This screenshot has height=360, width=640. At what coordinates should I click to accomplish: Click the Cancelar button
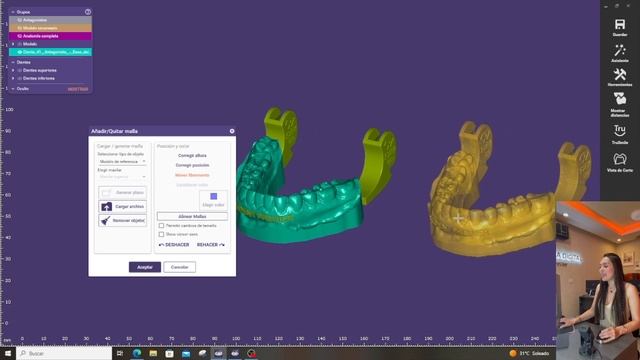[x=180, y=267]
